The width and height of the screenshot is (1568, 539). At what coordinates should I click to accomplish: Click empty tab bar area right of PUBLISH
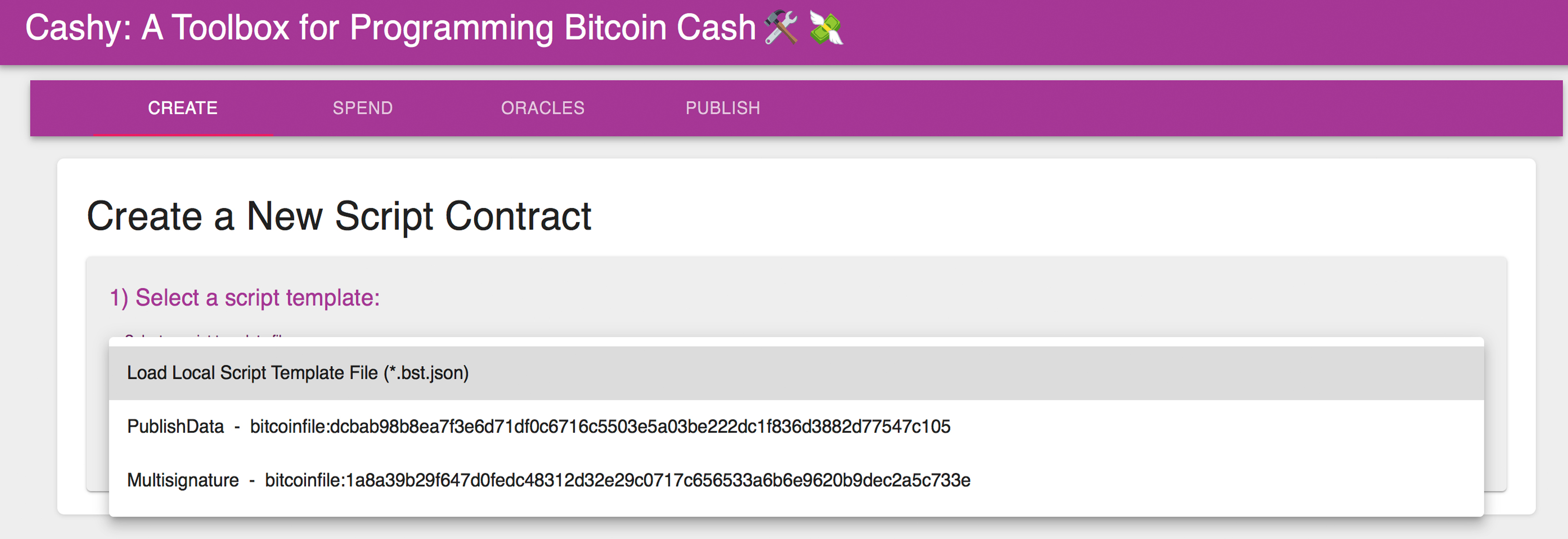coord(1156,108)
